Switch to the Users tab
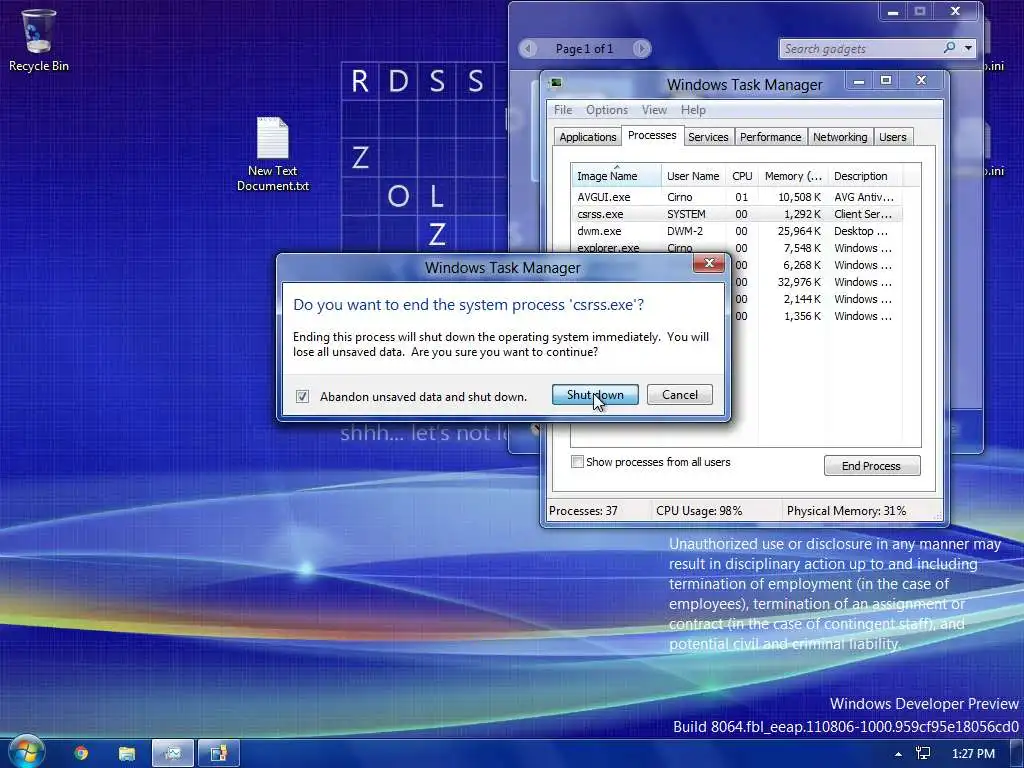The height and width of the screenshot is (768, 1024). (x=893, y=136)
